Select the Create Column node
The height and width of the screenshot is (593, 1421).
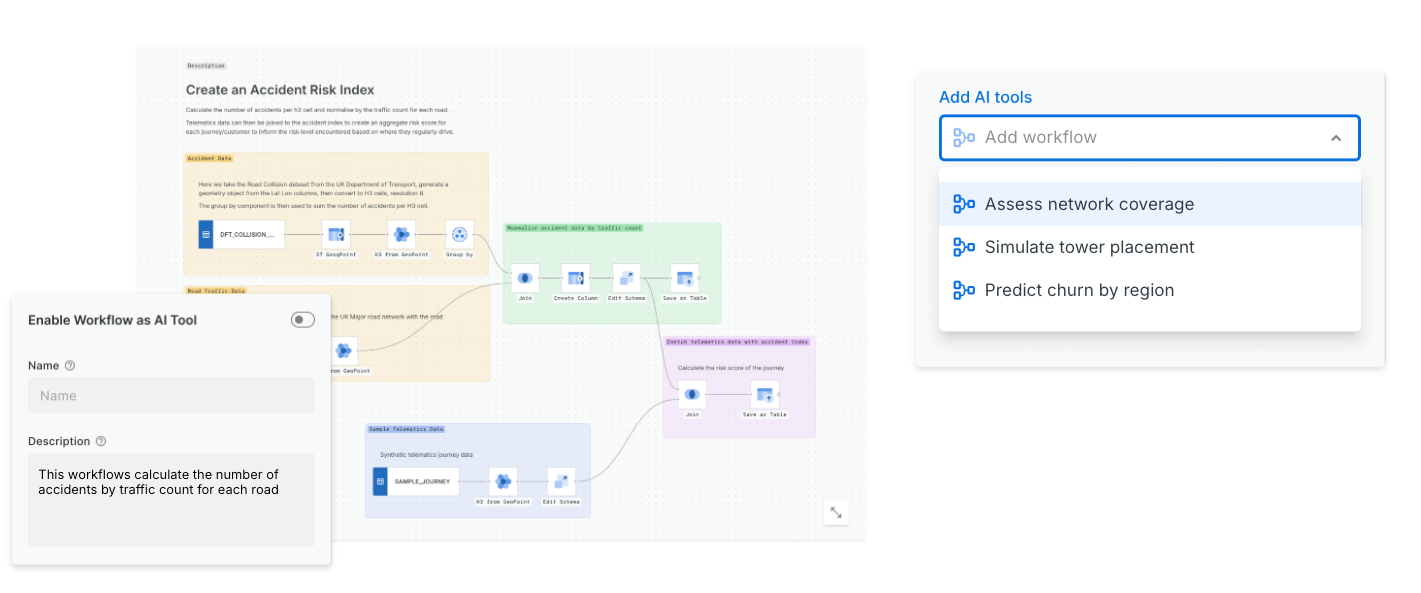(576, 278)
